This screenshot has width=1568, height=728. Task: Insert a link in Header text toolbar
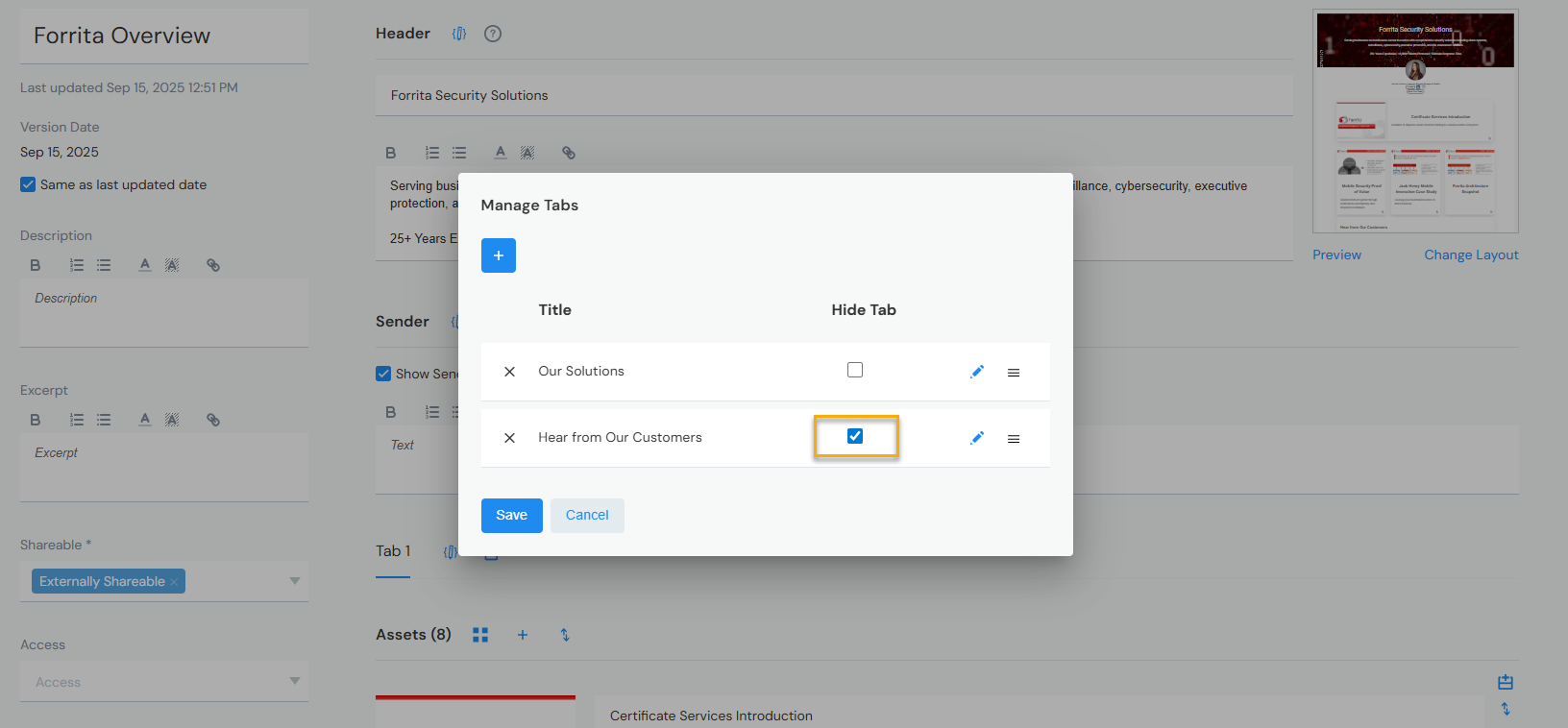(569, 153)
